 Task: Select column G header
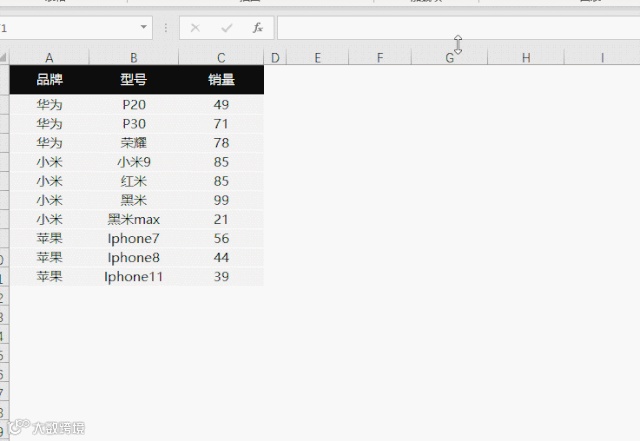(x=449, y=58)
